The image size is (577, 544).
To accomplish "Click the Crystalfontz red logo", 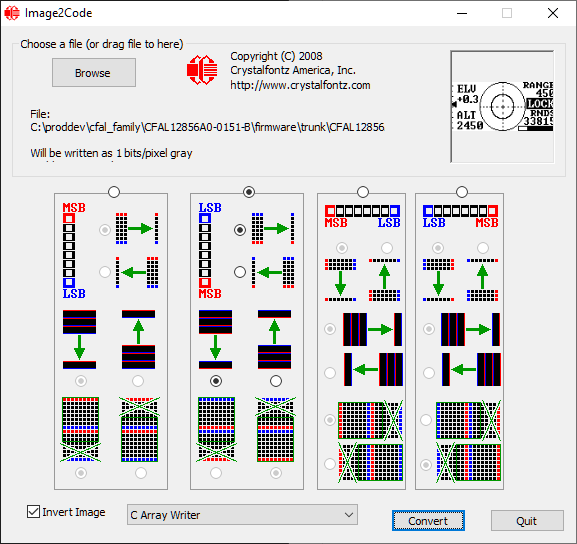I will click(202, 70).
